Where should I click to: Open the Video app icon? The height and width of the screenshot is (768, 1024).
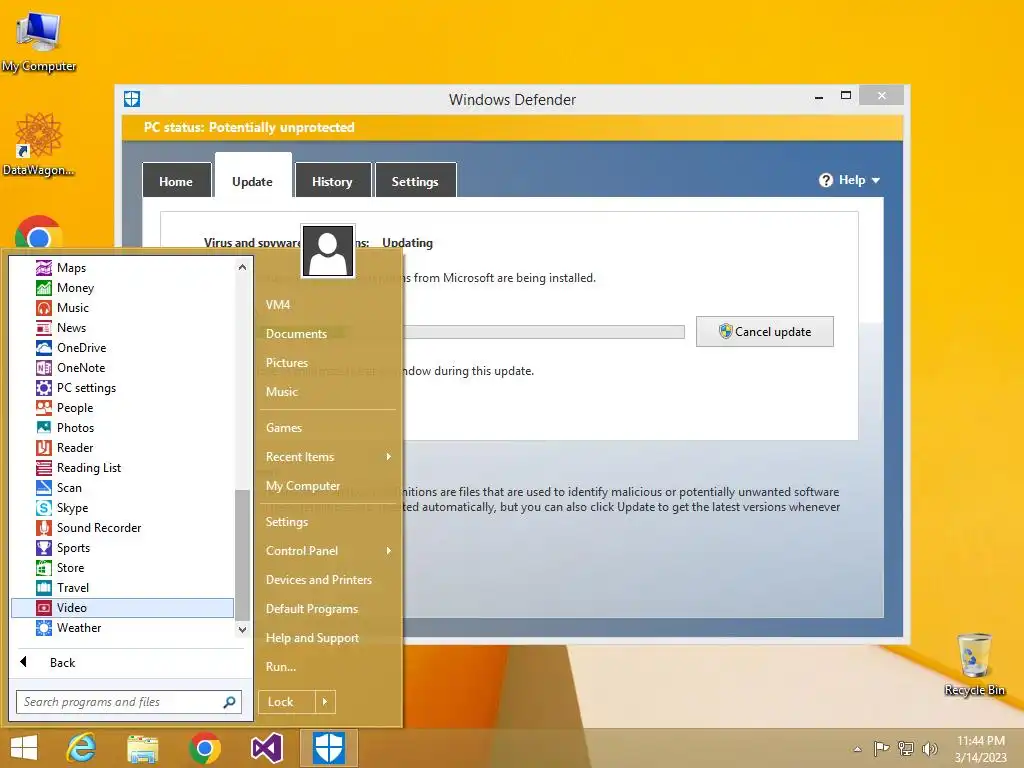point(44,608)
